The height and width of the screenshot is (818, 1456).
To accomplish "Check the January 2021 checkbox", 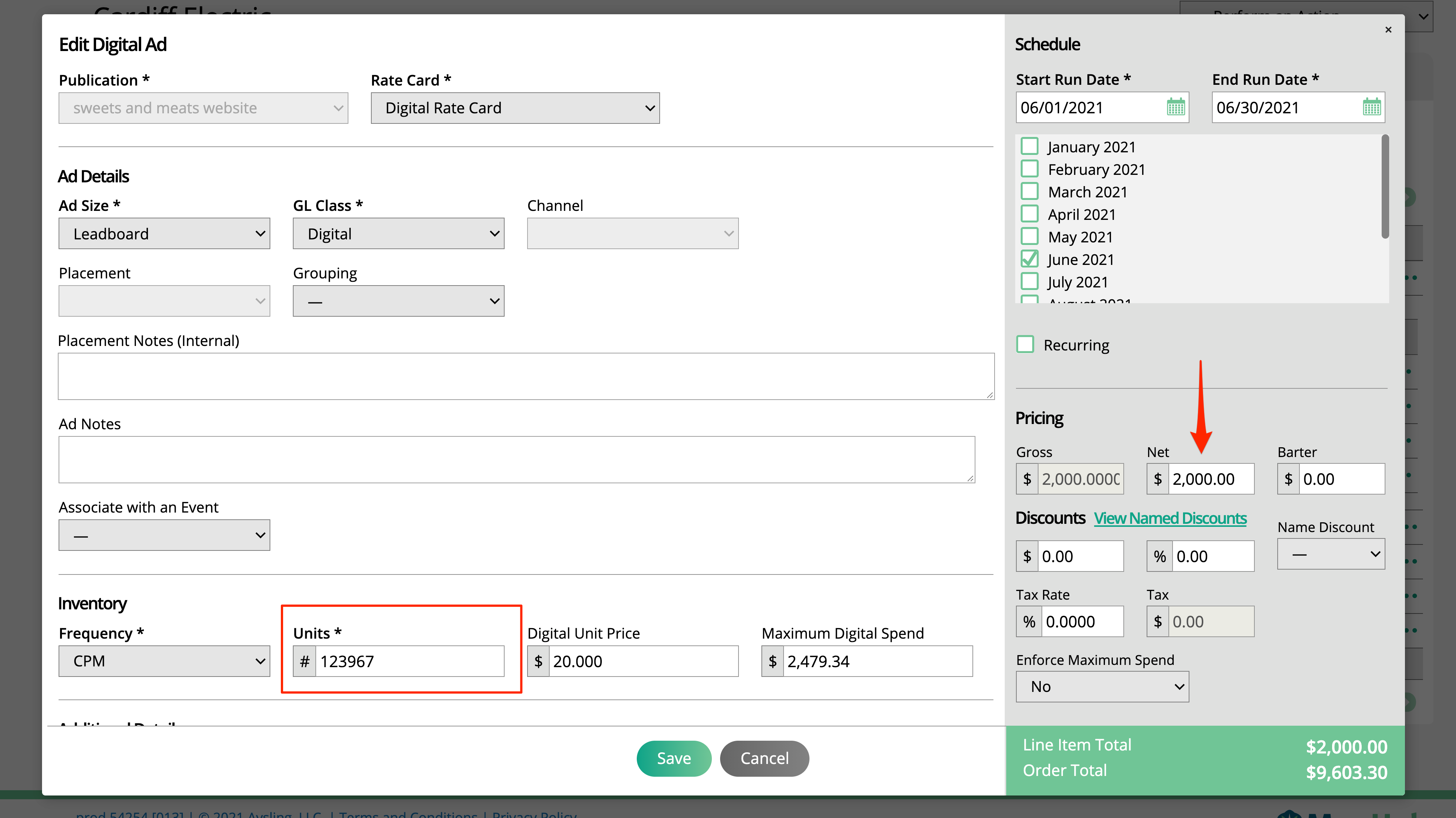I will click(x=1030, y=146).
